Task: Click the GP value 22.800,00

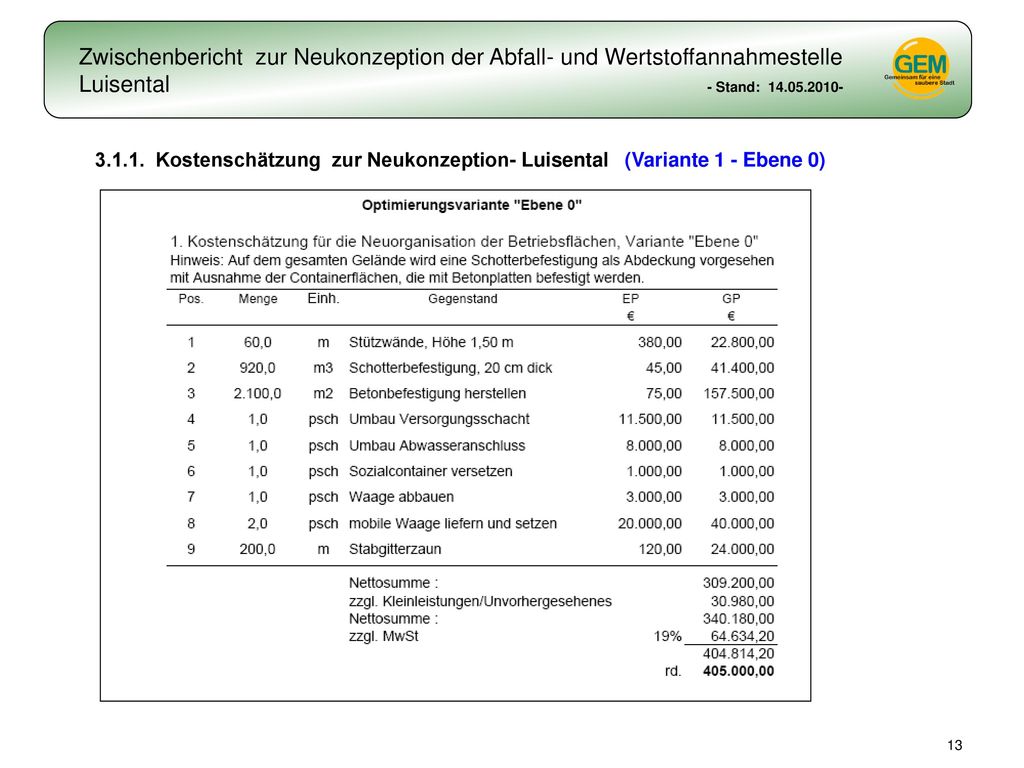Action: (x=742, y=342)
